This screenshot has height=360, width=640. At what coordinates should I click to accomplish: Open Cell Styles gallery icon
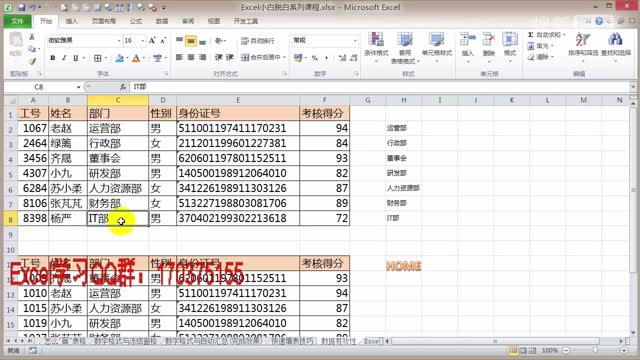pyautogui.click(x=436, y=40)
